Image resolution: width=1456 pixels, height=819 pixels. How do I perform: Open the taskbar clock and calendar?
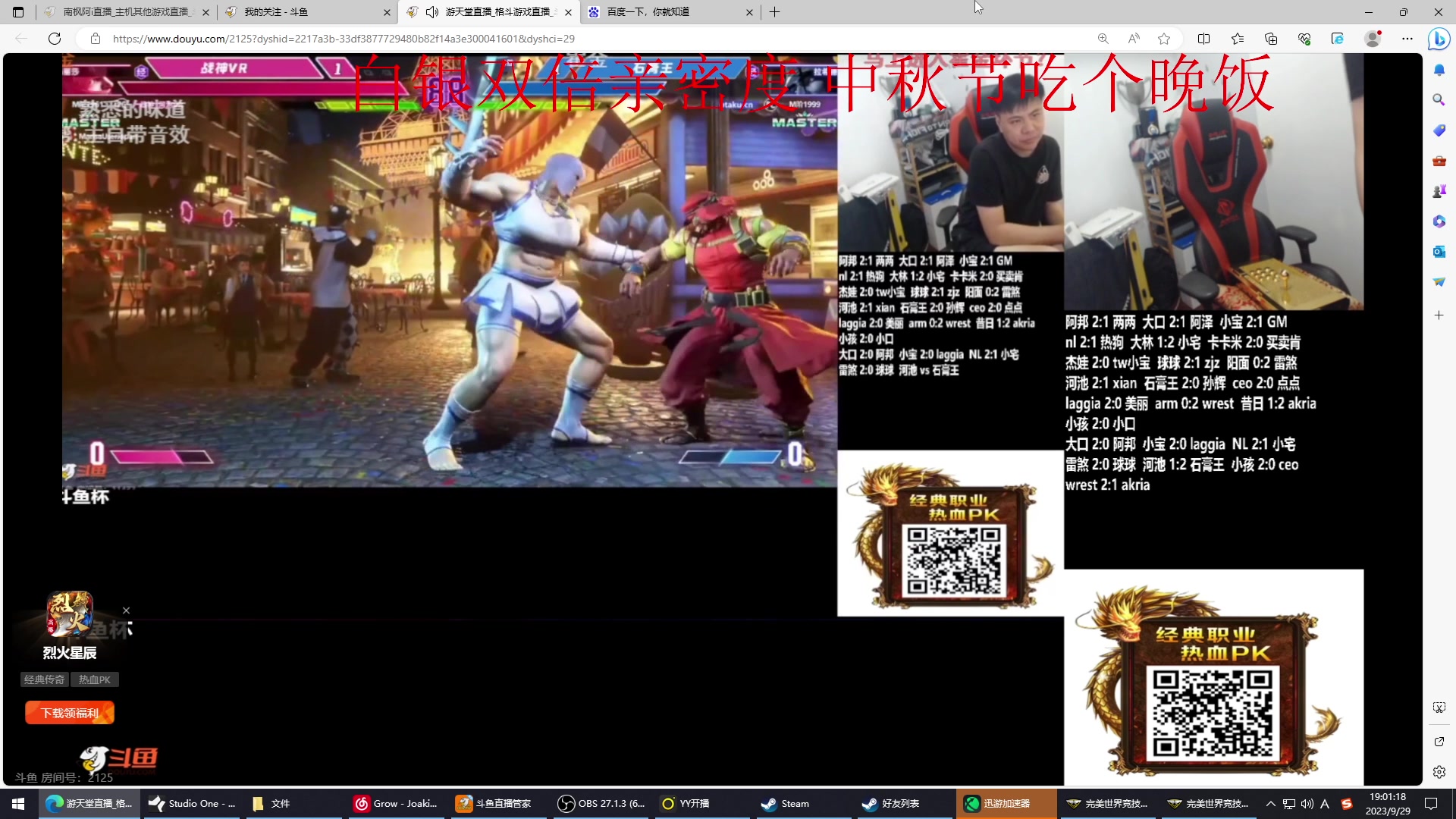(1388, 804)
